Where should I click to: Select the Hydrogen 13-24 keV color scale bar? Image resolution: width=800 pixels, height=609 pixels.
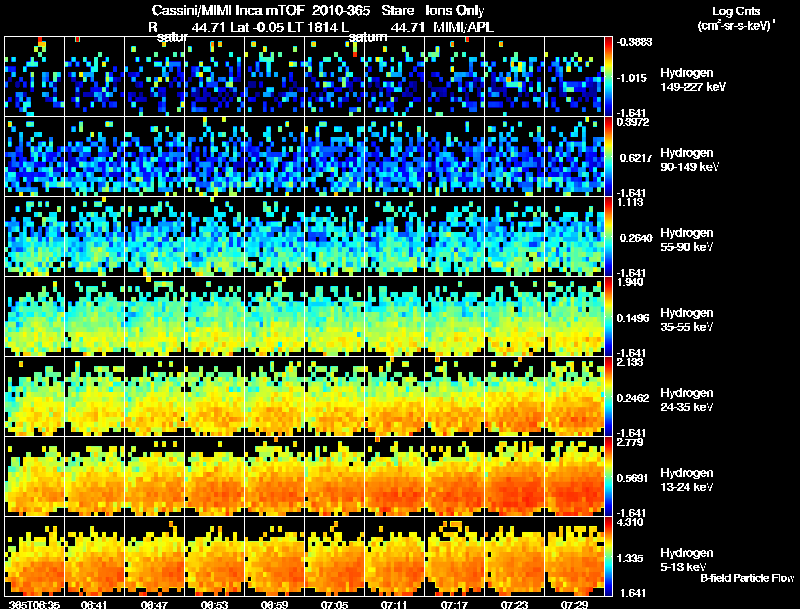pos(608,476)
